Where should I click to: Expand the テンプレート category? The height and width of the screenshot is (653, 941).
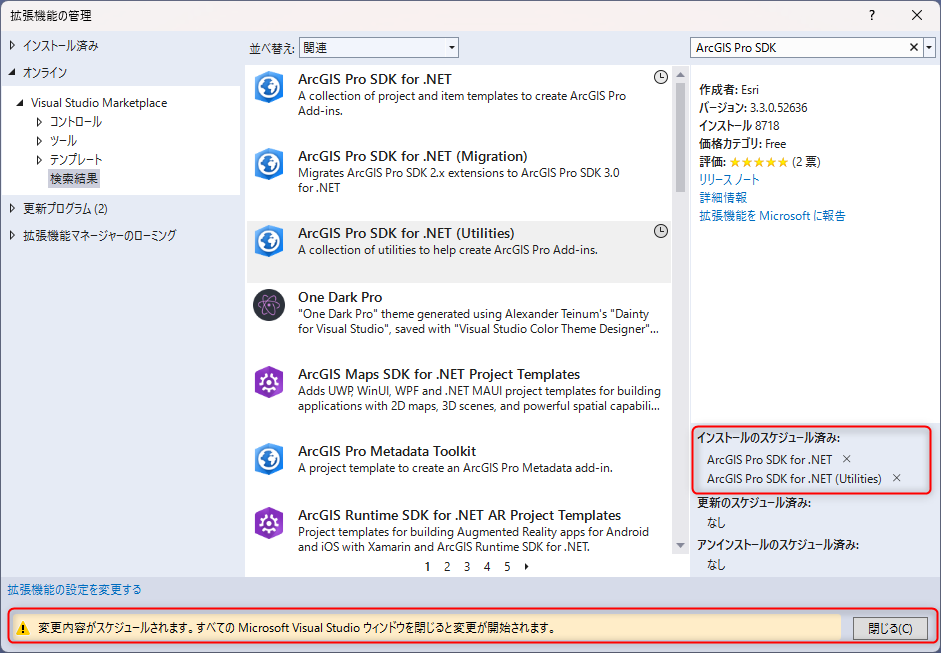(39, 160)
